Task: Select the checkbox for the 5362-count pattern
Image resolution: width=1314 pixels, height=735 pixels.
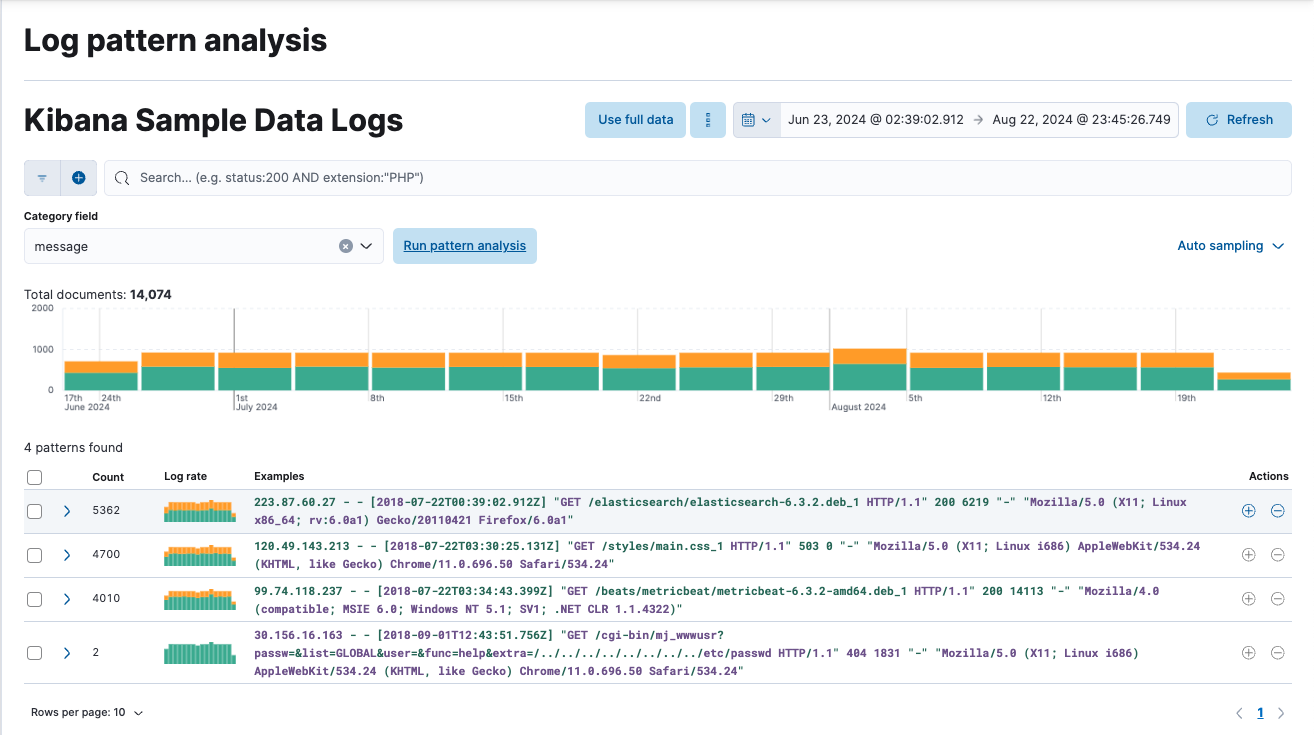Action: point(34,510)
